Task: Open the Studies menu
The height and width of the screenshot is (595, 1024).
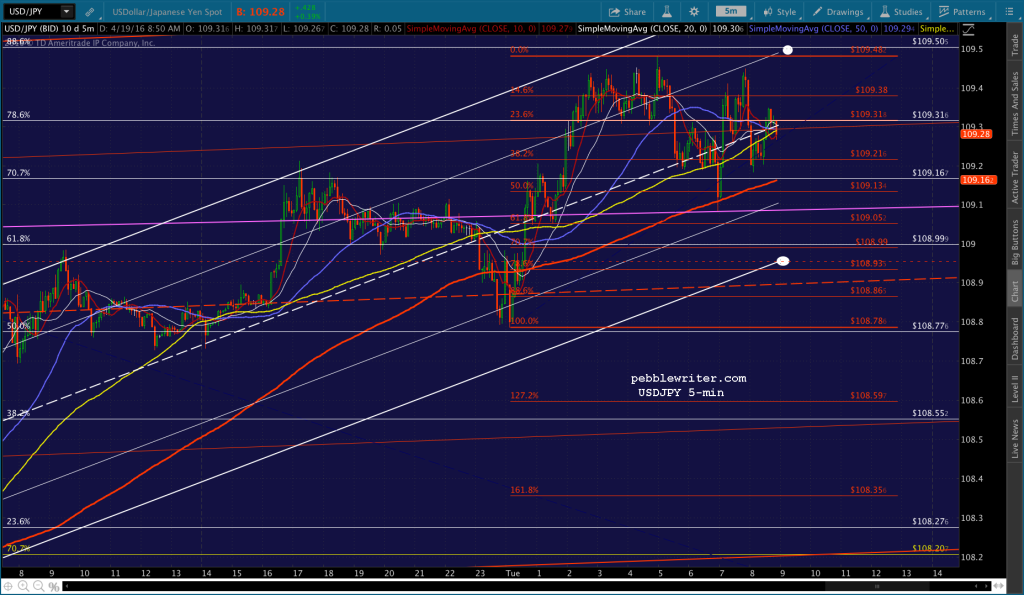Action: [901, 12]
